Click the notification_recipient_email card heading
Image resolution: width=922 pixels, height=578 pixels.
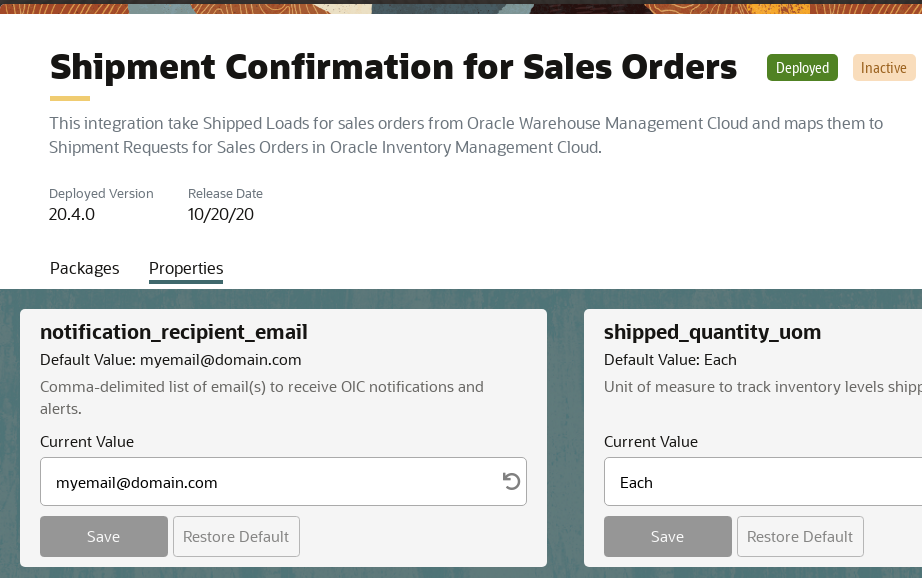pyautogui.click(x=174, y=332)
